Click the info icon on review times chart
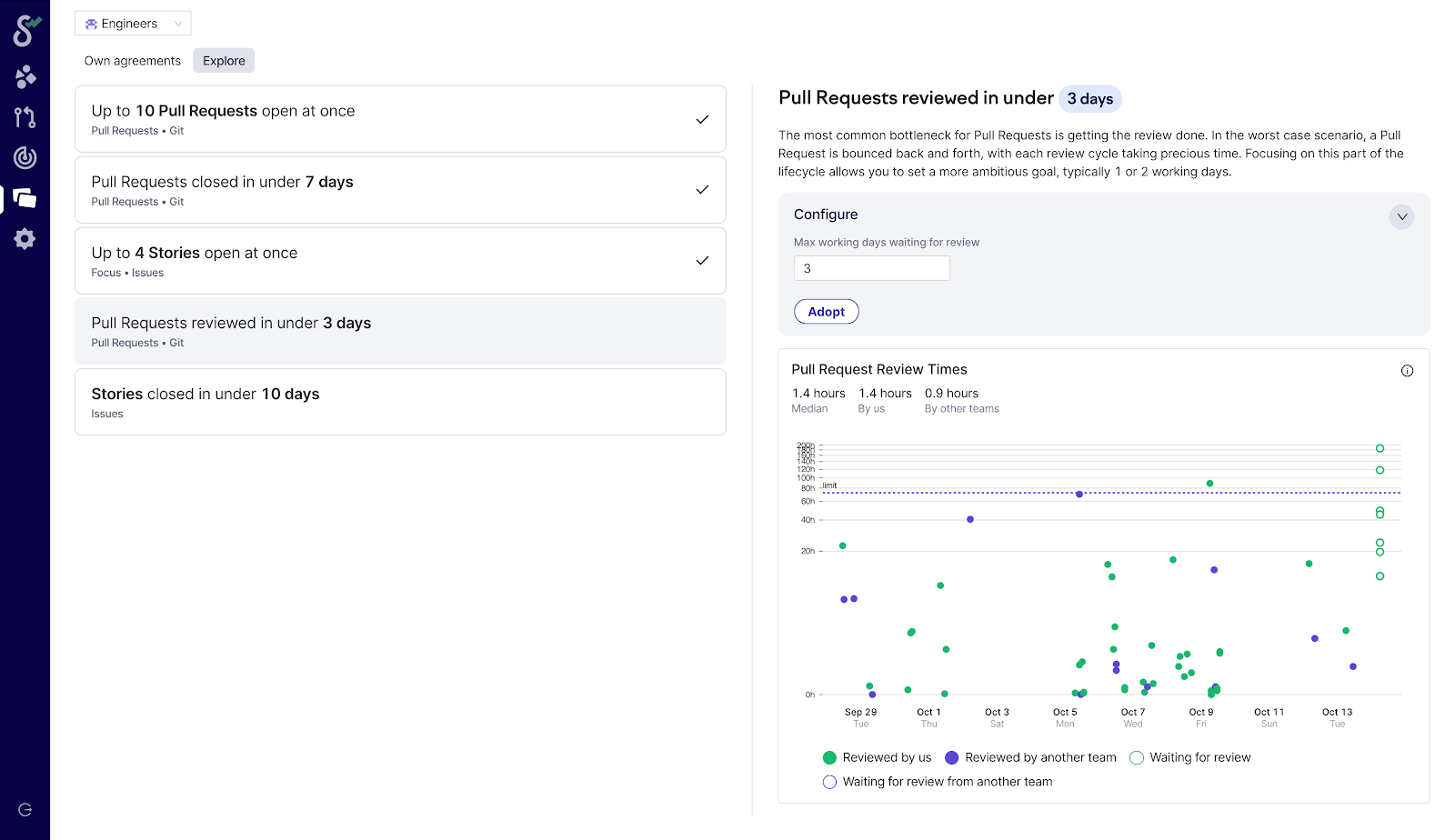Image resolution: width=1455 pixels, height=840 pixels. (1407, 371)
